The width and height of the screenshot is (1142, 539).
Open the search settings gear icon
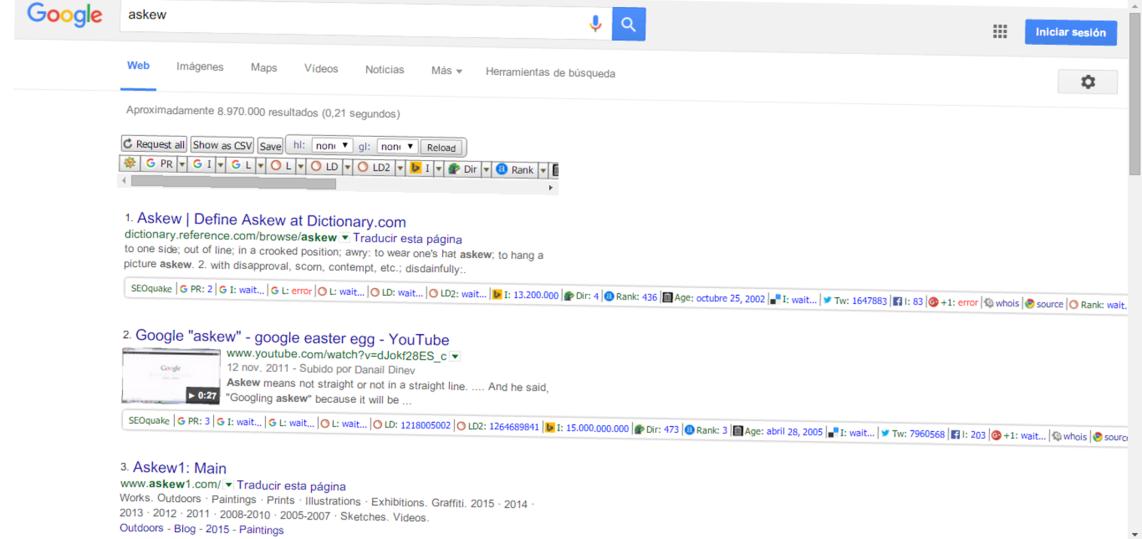coord(1087,82)
